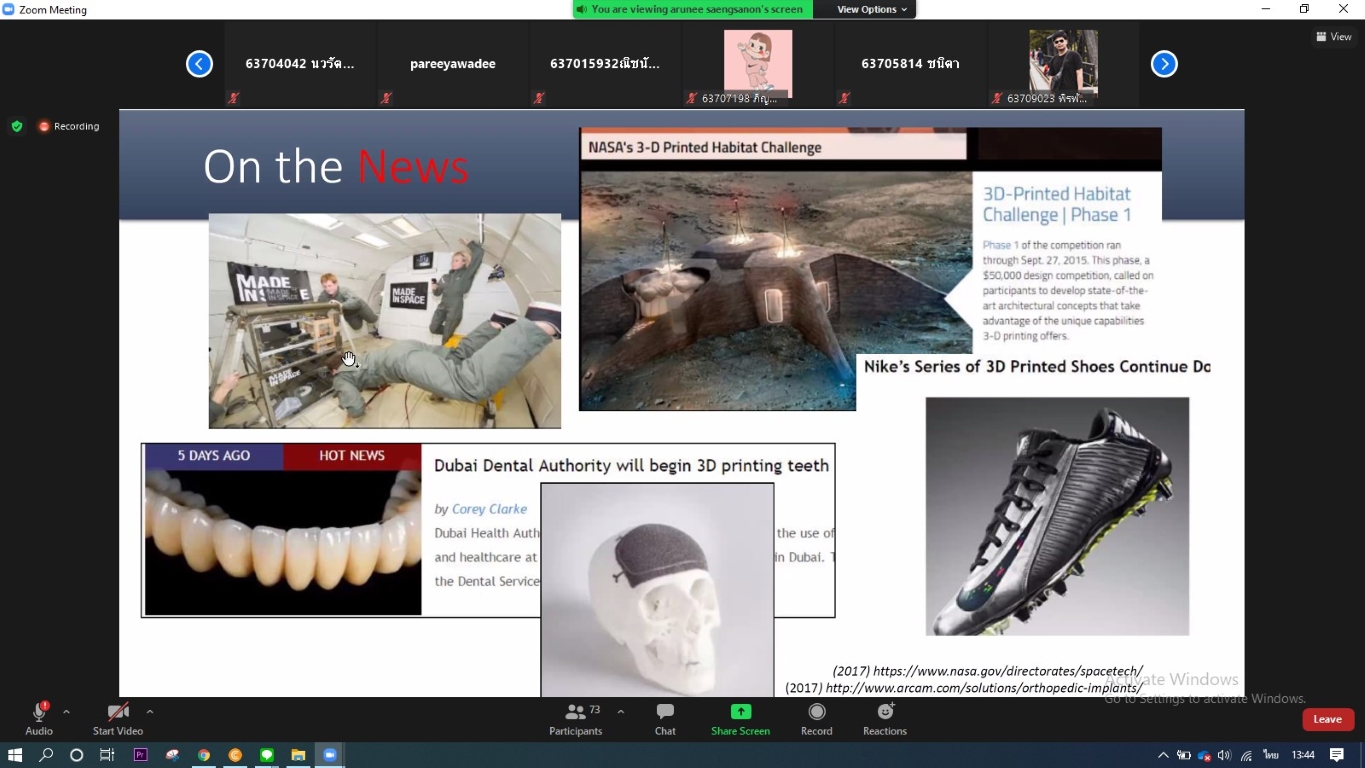Screen dimensions: 1365x768
Task: Open Windows Start menu
Action: (x=15, y=755)
